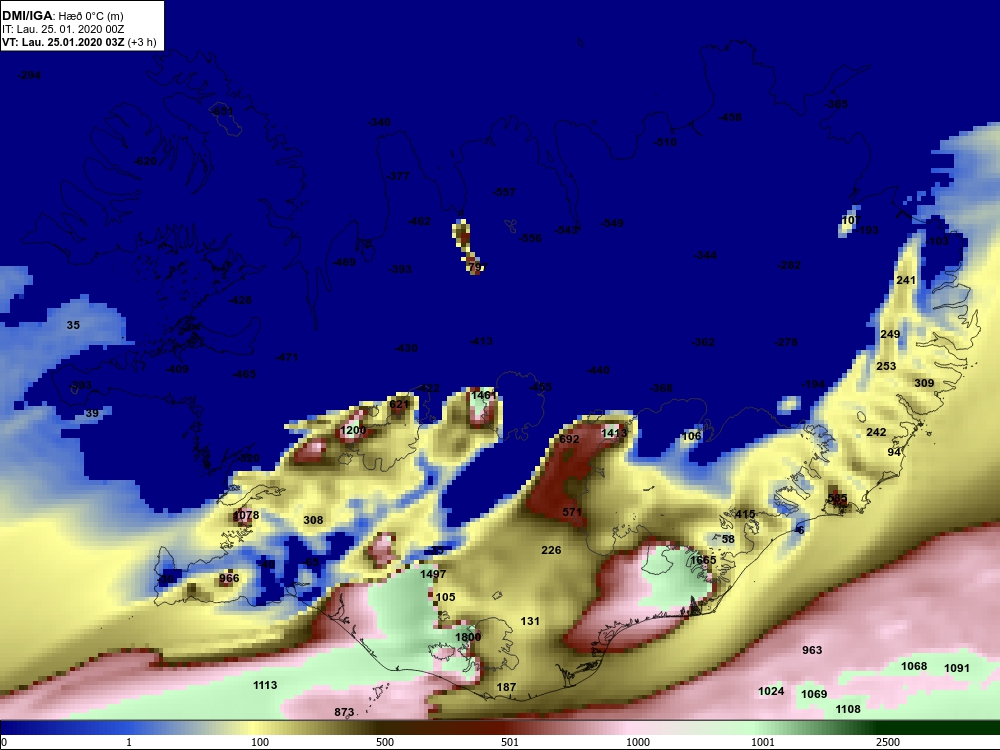
Task: Click the map value '1108'
Action: [848, 709]
